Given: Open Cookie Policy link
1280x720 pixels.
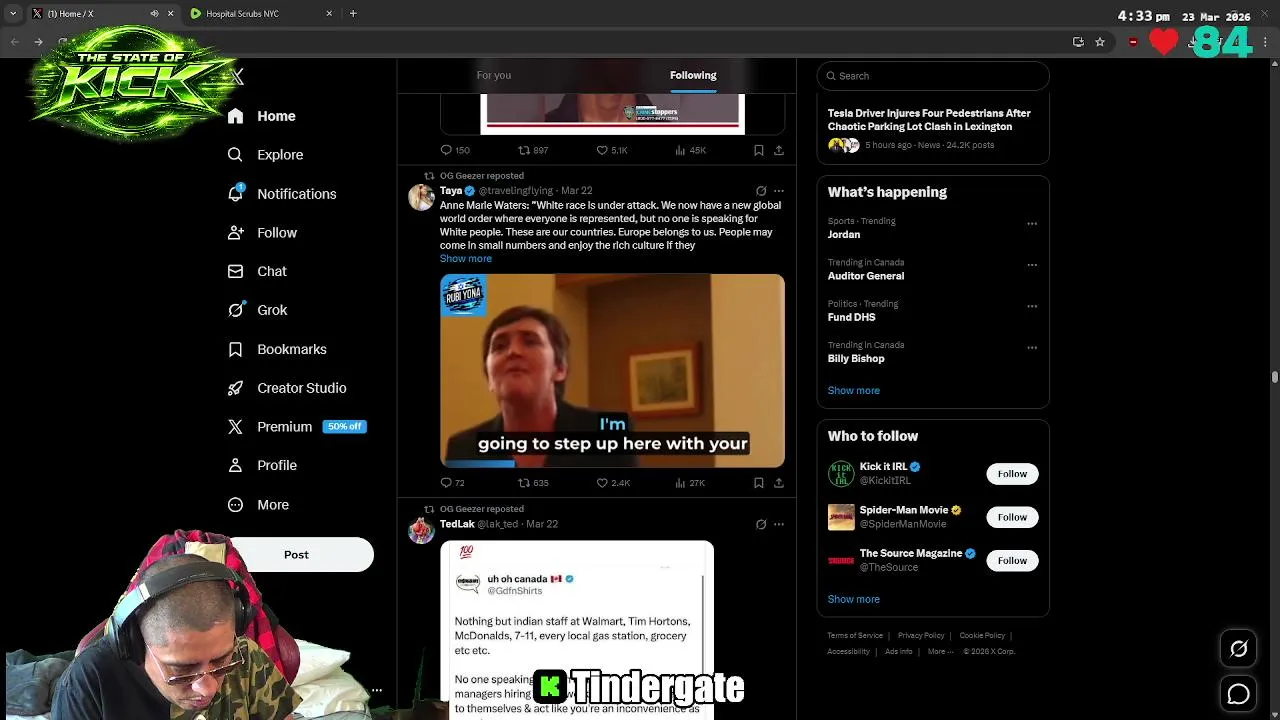Looking at the screenshot, I should click(982, 636).
